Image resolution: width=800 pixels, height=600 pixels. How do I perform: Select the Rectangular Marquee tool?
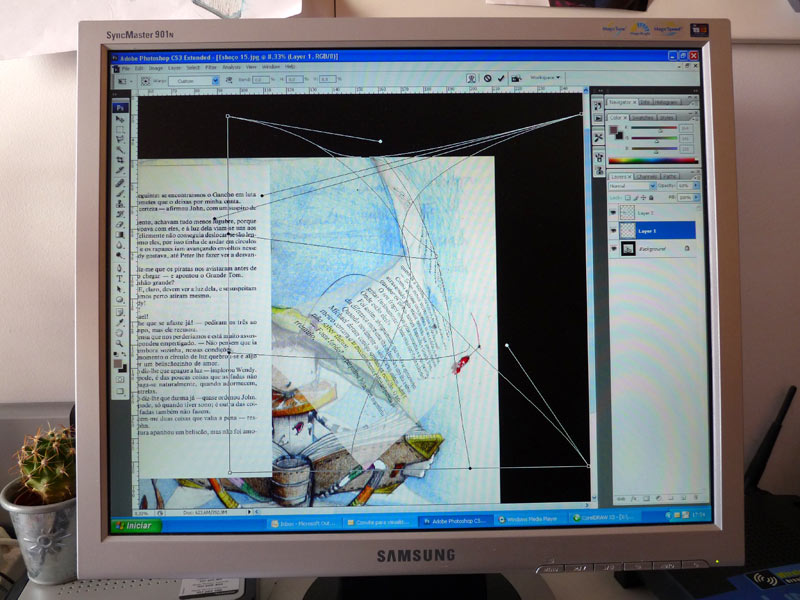119,130
